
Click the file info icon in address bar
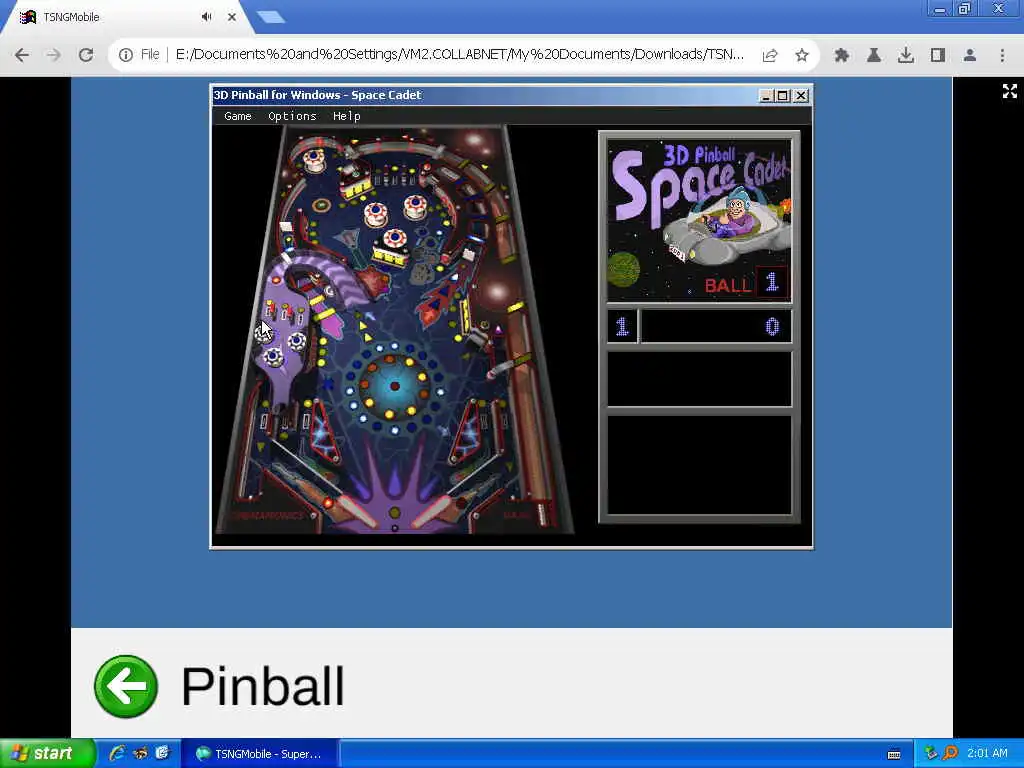[126, 56]
